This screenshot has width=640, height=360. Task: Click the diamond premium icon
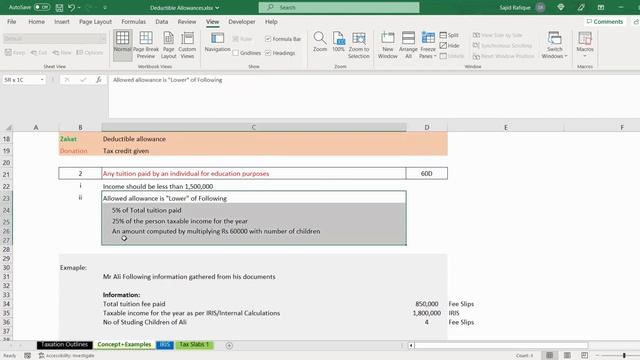561,7
